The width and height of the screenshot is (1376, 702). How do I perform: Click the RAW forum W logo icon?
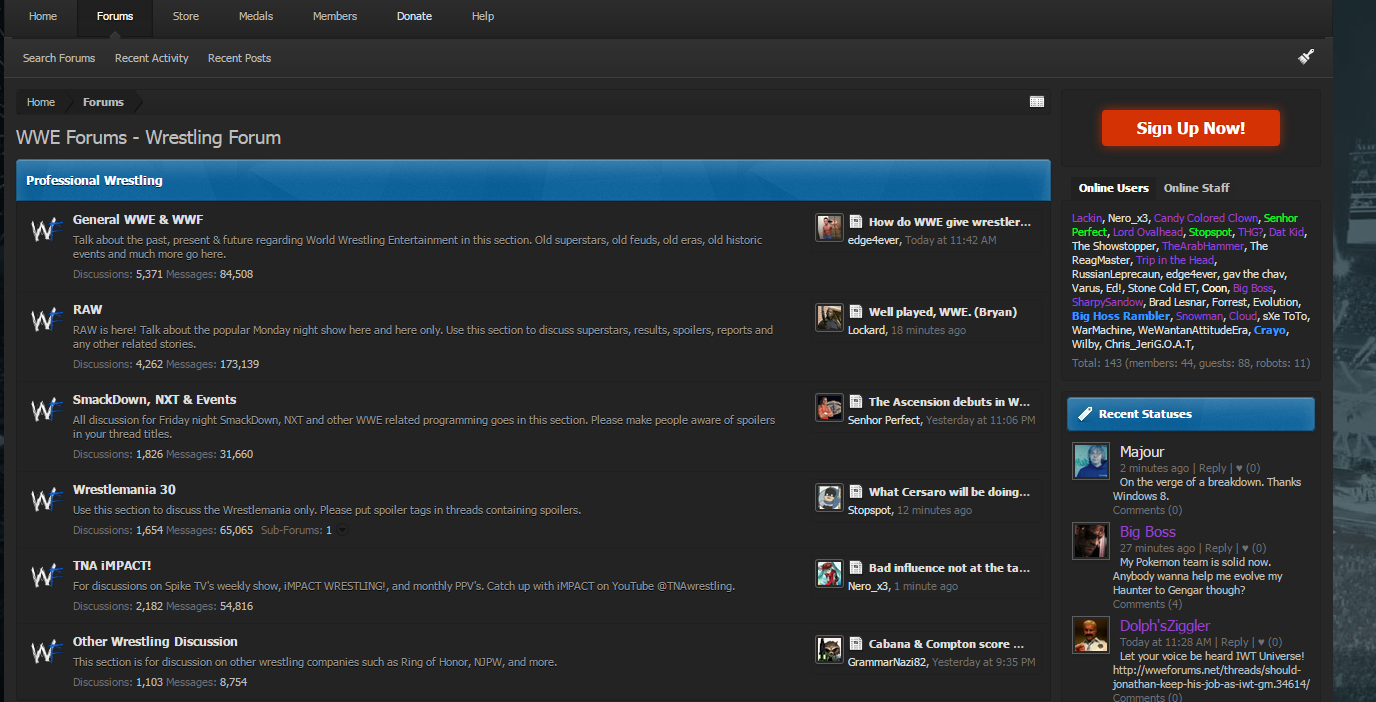pos(45,320)
